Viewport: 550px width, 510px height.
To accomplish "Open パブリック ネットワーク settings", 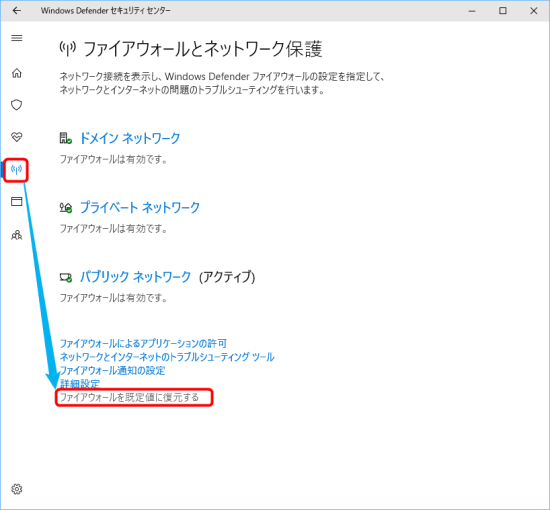I will coord(135,277).
